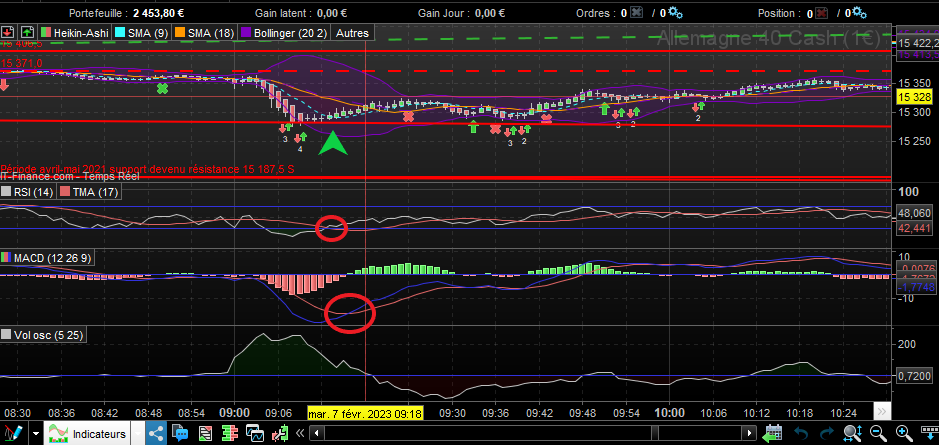This screenshot has height=445, width=939.
Task: Click the support devenu résistance 15 187,5 annotation
Action: [x=147, y=169]
